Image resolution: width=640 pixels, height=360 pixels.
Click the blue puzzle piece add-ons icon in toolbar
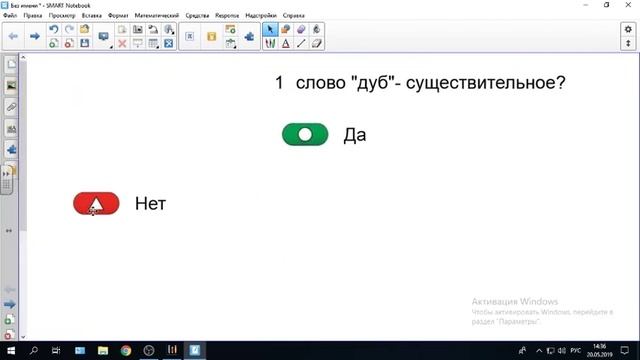tap(249, 36)
